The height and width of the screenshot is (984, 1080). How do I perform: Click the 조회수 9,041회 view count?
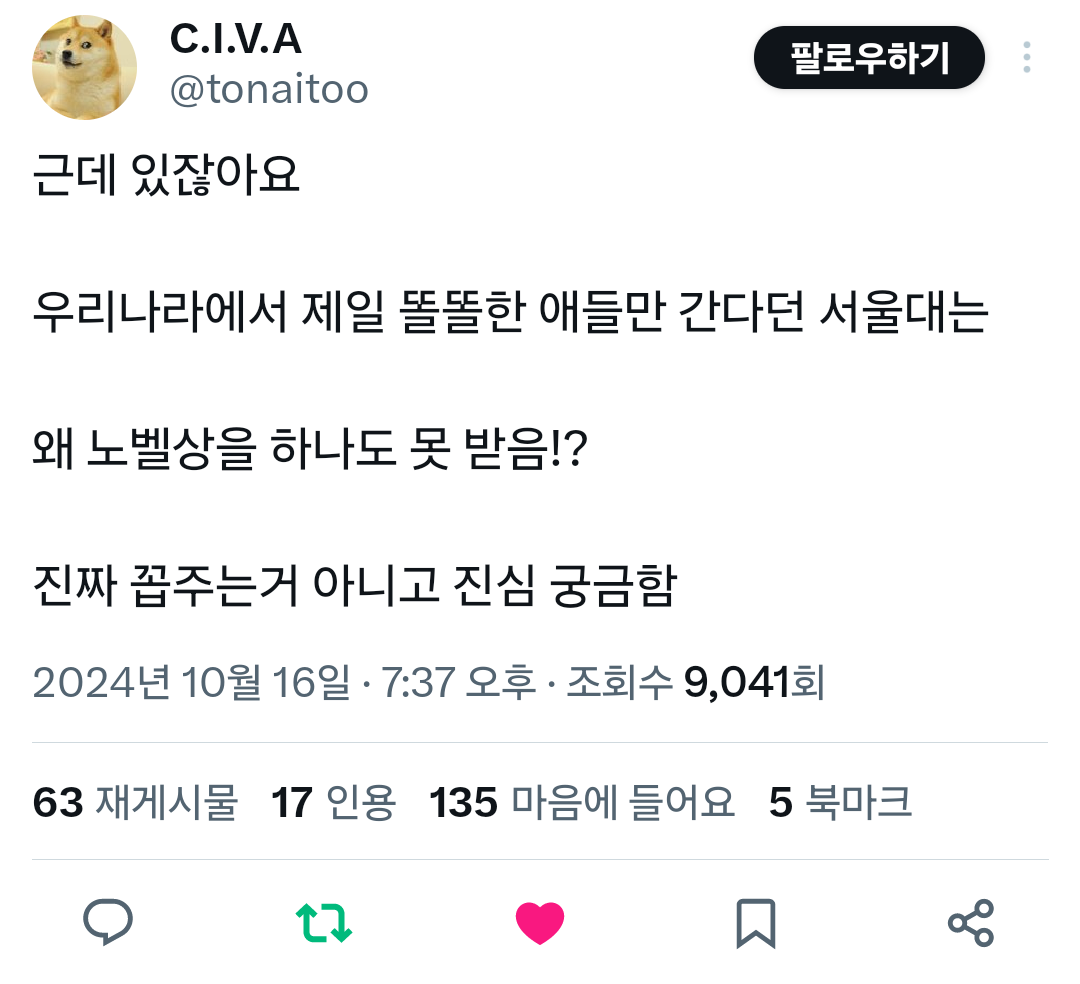click(696, 682)
